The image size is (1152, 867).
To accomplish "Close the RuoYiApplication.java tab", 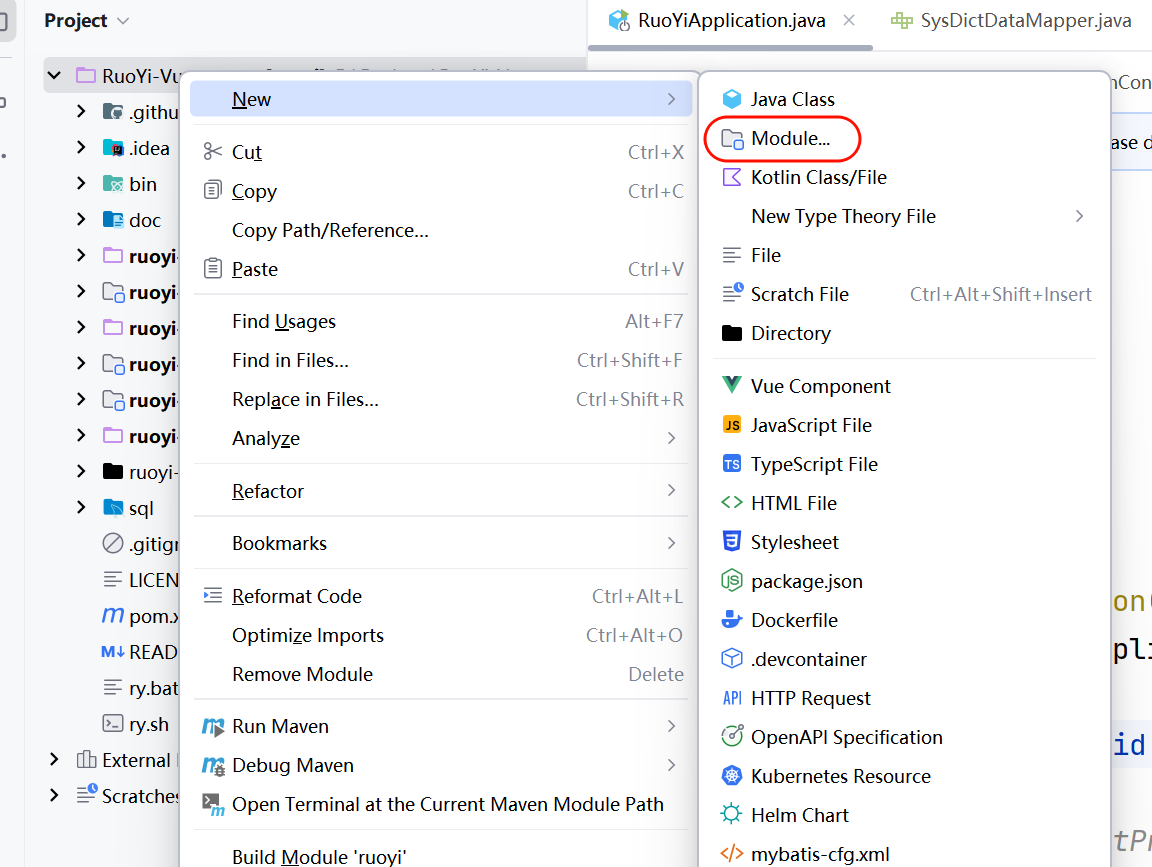I will pos(849,21).
